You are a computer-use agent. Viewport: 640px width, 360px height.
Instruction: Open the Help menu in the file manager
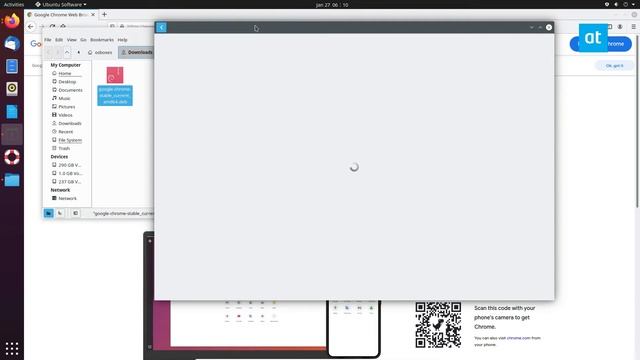pyautogui.click(x=122, y=40)
